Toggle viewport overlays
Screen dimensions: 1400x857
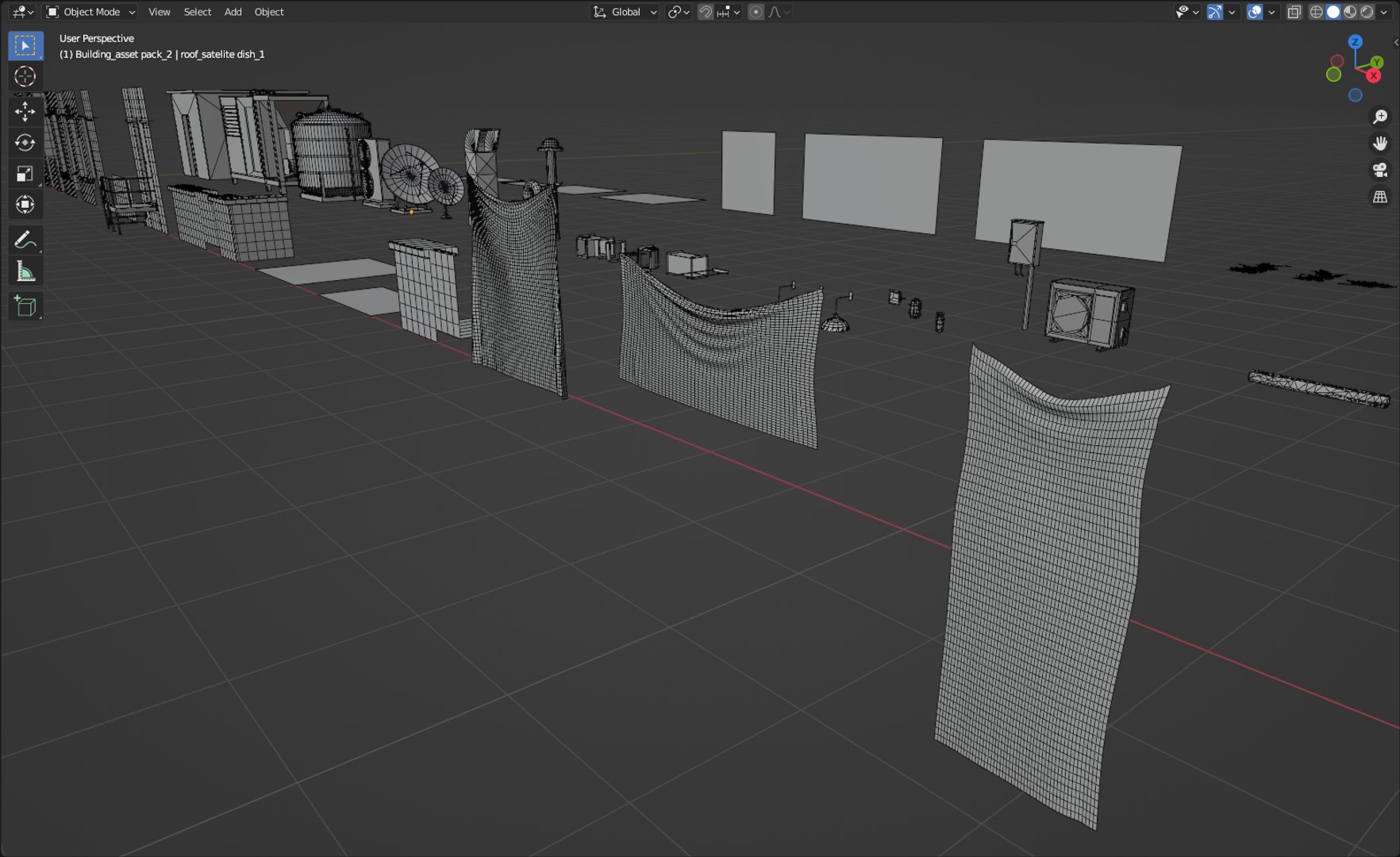1255,12
